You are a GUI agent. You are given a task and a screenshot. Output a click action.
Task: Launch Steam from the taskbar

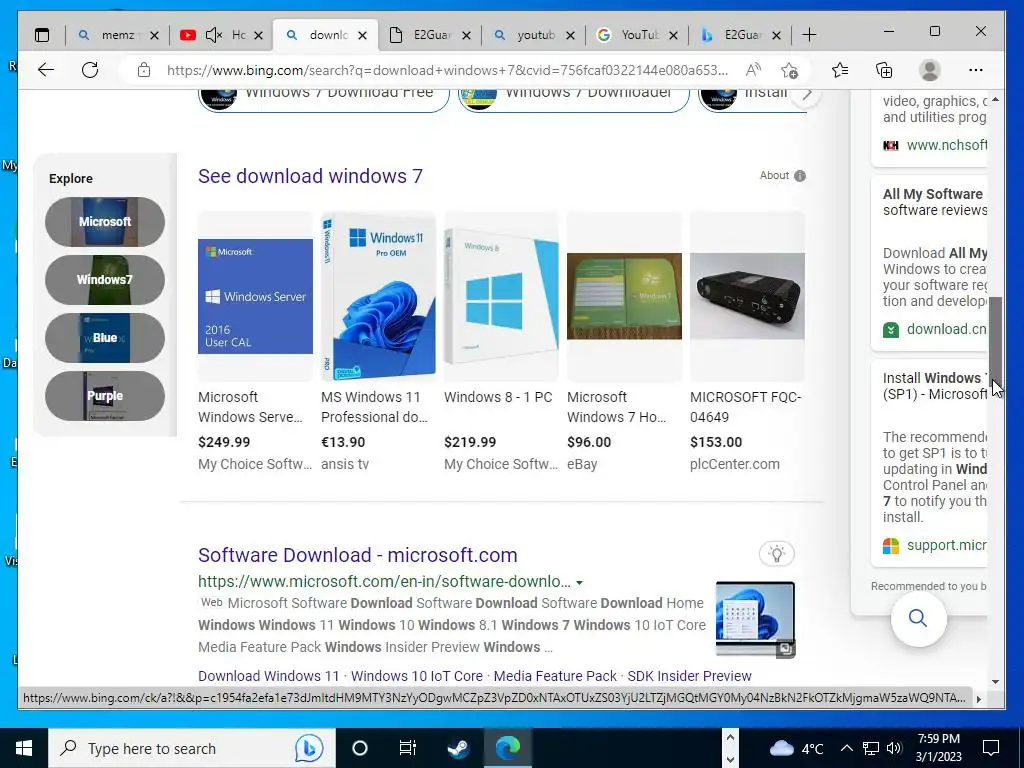coord(458,748)
